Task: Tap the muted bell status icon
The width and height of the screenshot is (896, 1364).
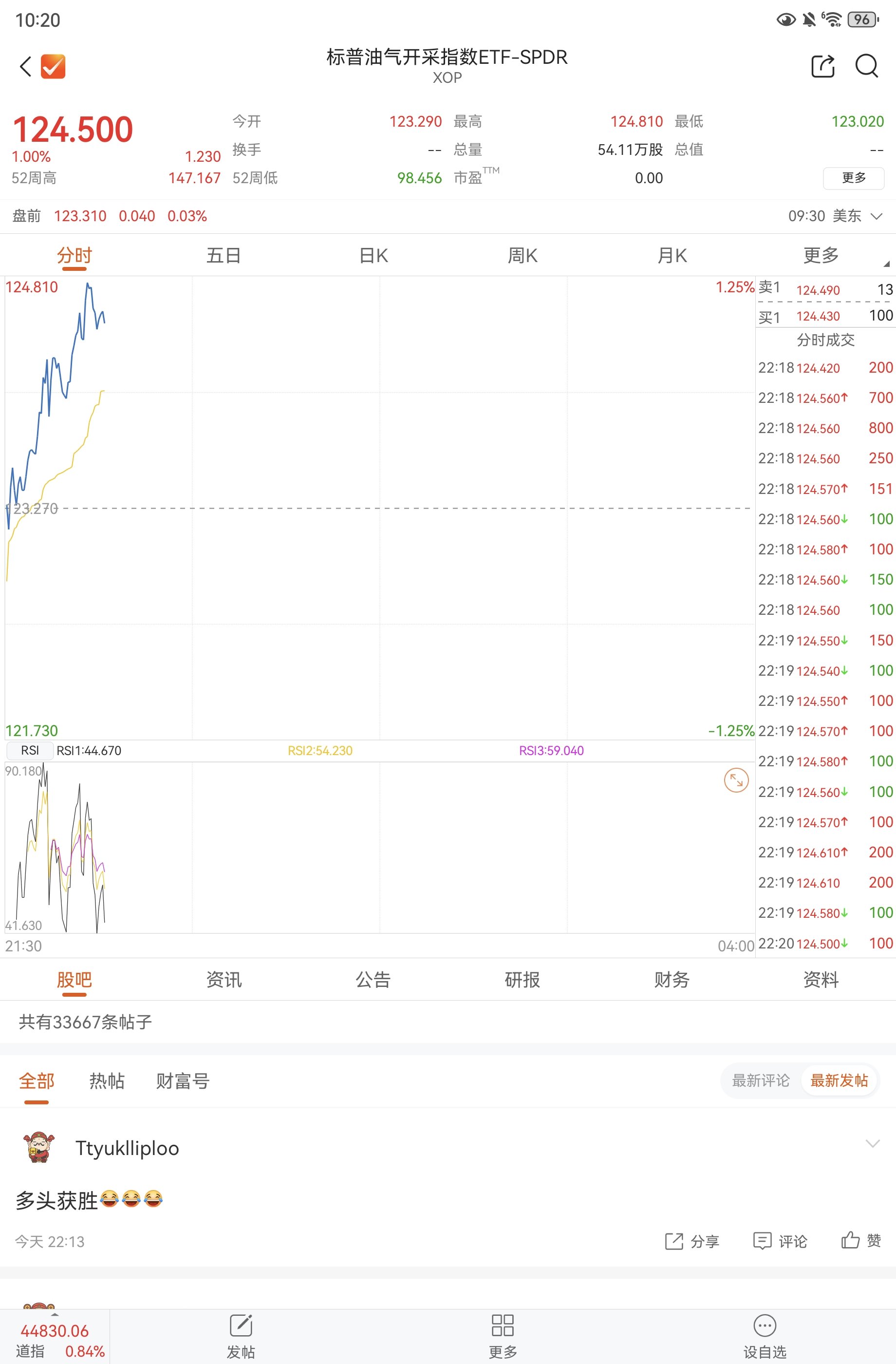Action: click(809, 20)
